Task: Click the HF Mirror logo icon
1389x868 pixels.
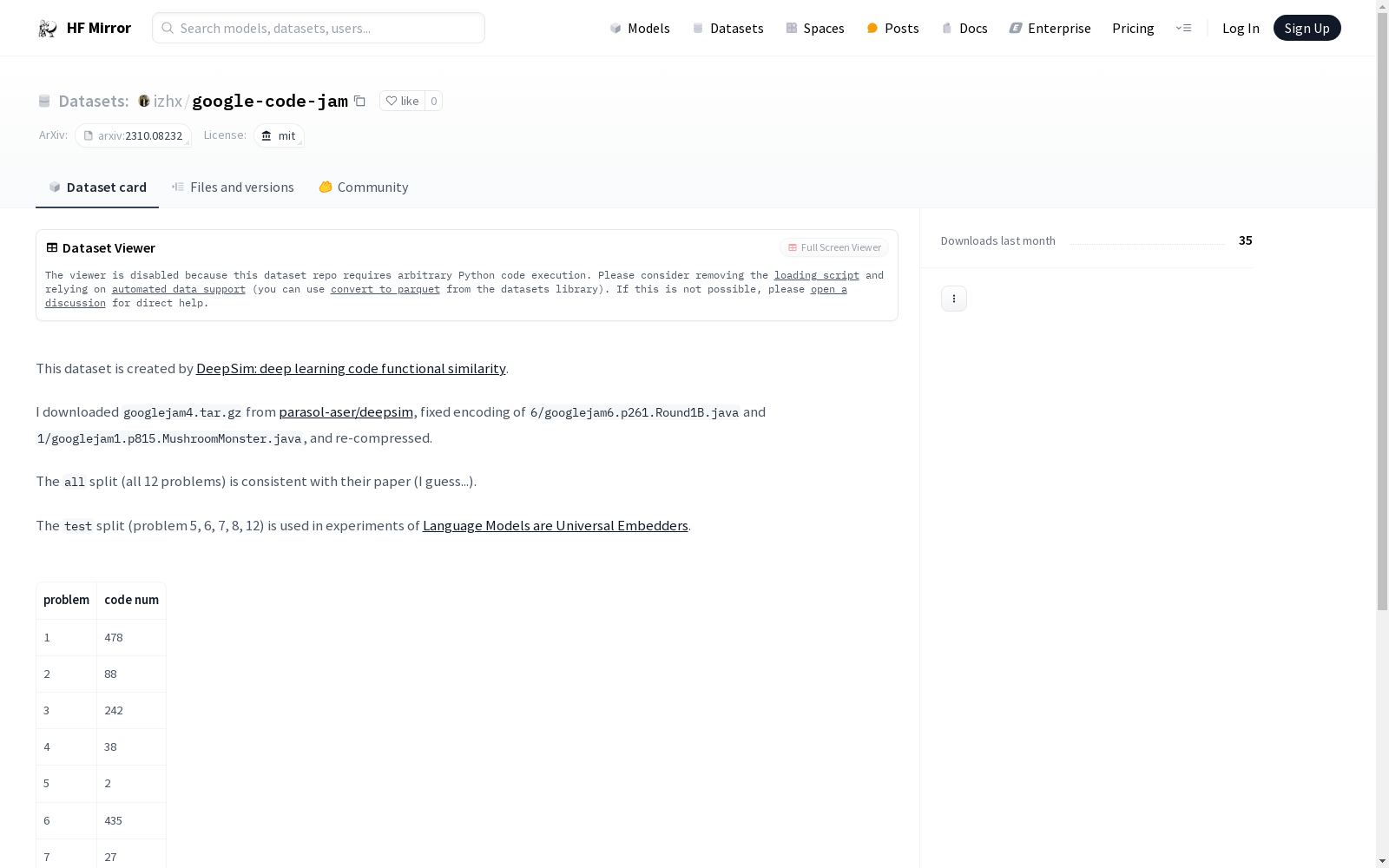Action: [x=48, y=28]
